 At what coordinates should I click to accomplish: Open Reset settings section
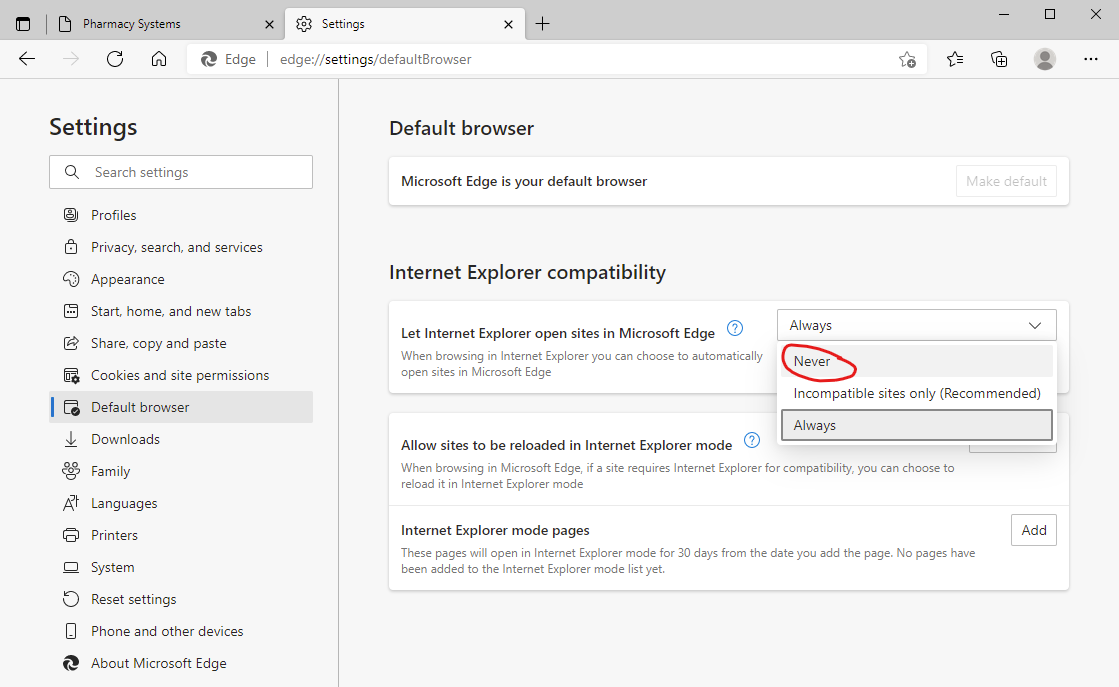(x=133, y=598)
